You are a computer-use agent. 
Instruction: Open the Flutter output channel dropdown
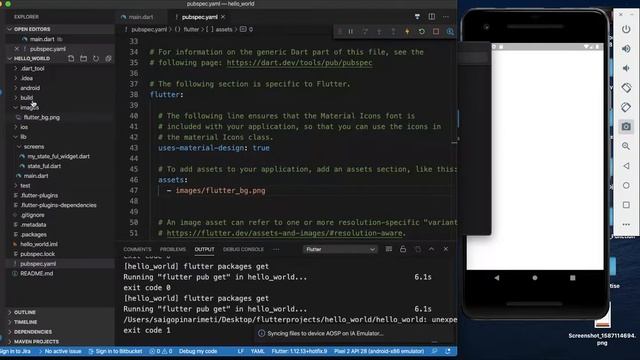pyautogui.click(x=340, y=249)
